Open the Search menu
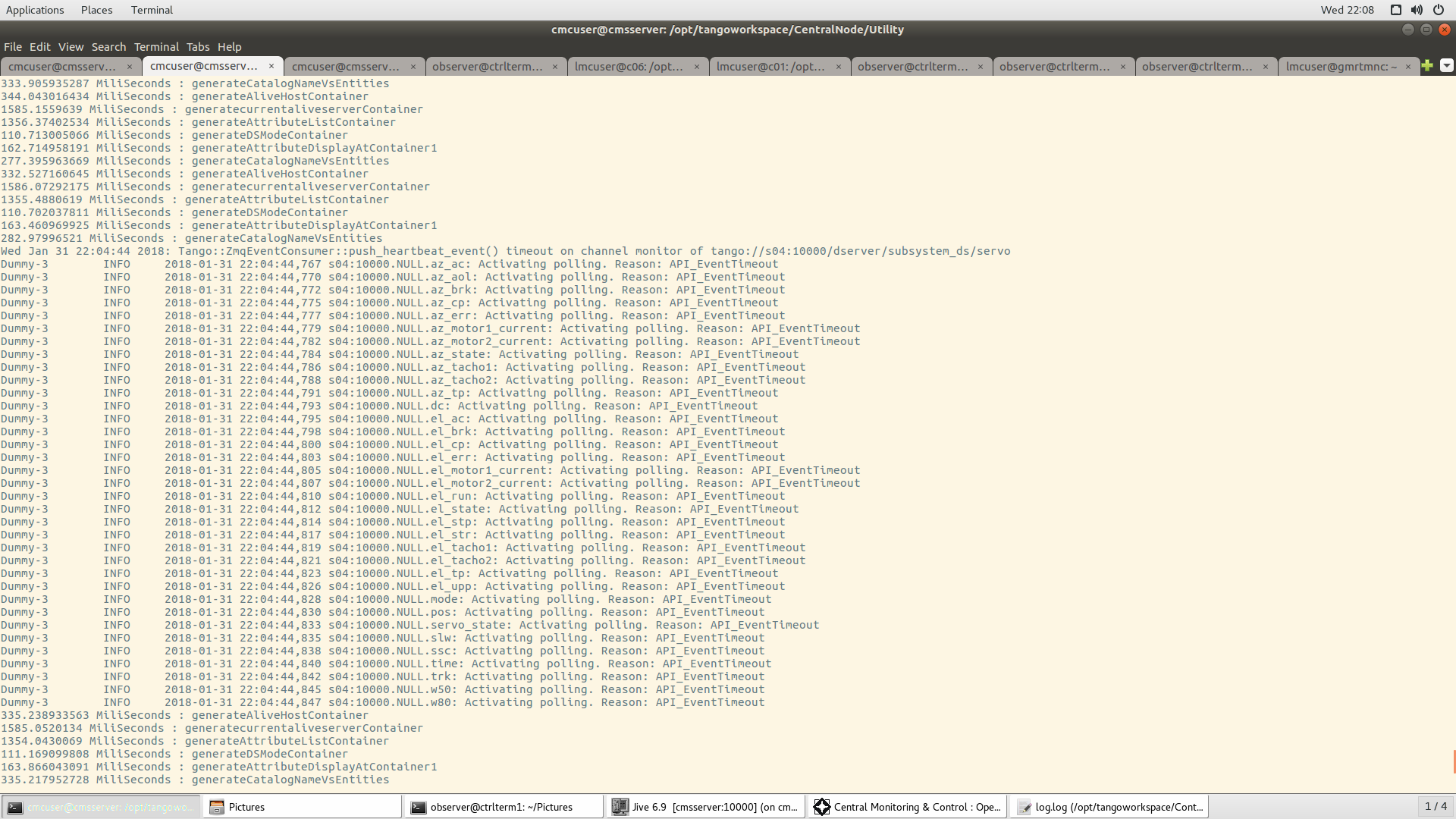1456x819 pixels. click(108, 47)
